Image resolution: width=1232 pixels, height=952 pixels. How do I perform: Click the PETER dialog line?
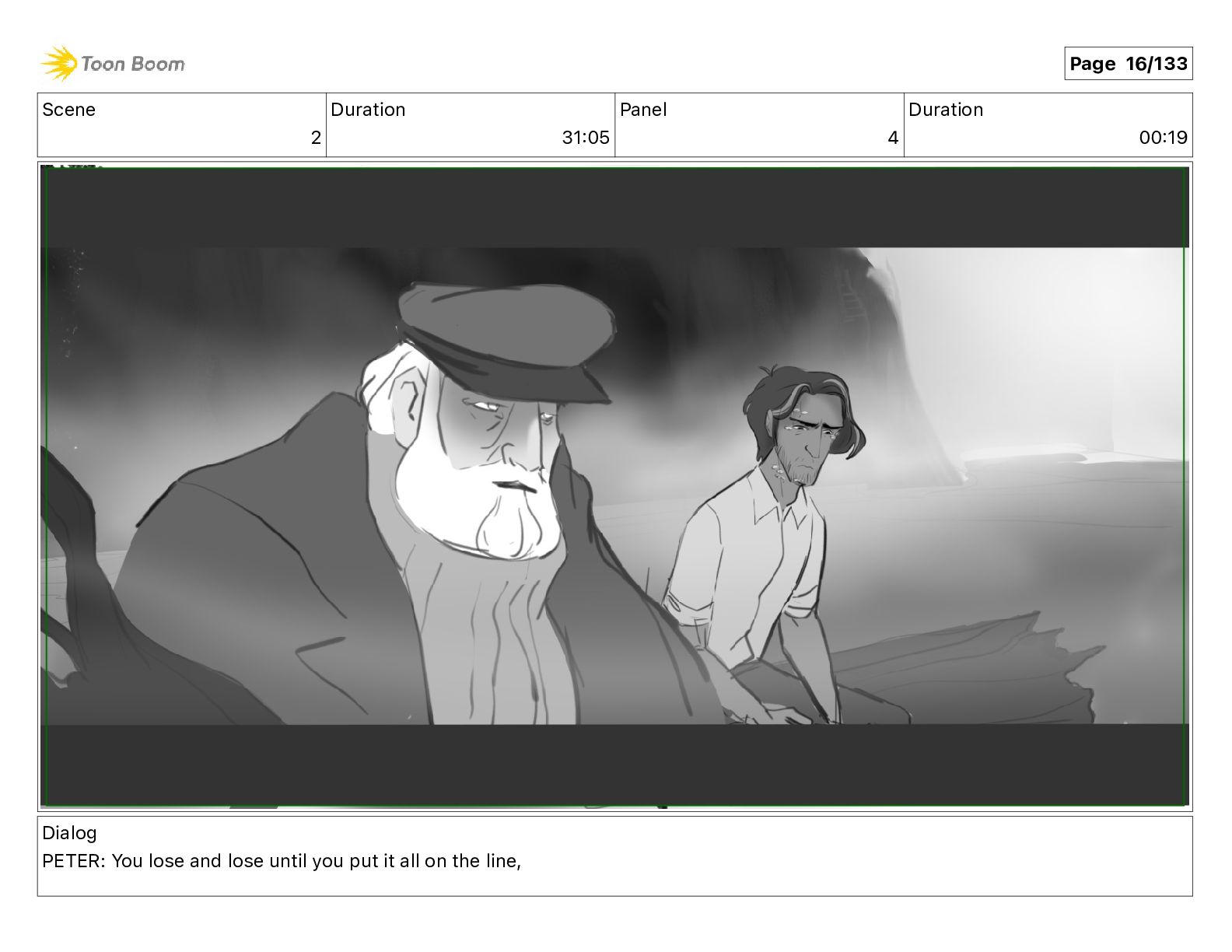point(282,861)
